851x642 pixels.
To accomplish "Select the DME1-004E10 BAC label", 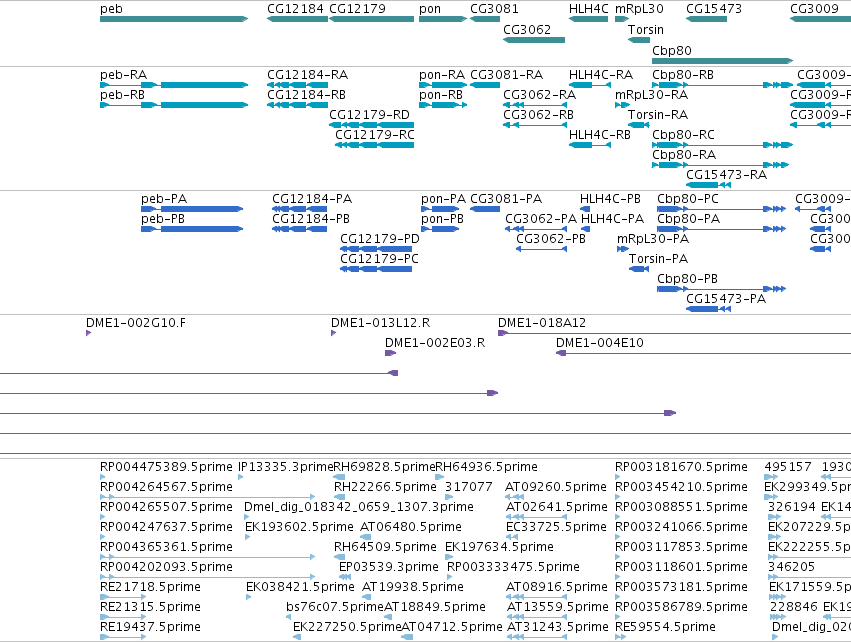I will click(600, 344).
